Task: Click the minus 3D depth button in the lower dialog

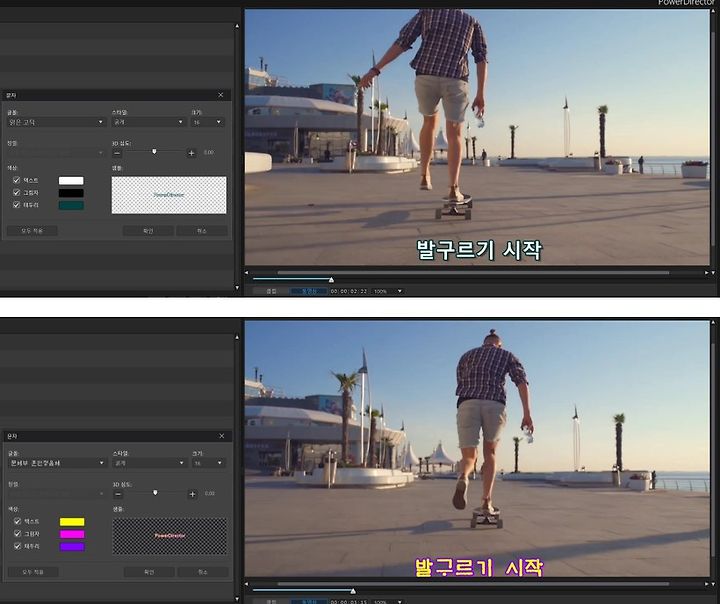Action: click(x=118, y=494)
